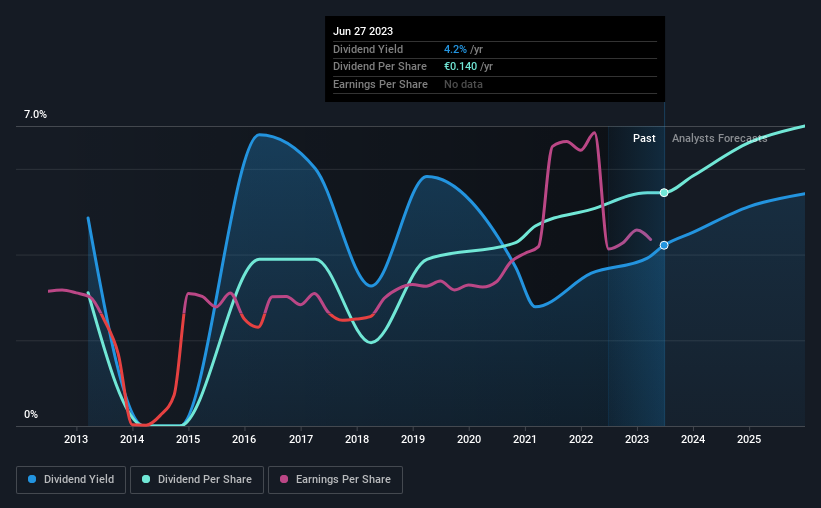Viewport: 821px width, 508px height.
Task: Click the 2023 x-axis label
Action: coord(637,439)
